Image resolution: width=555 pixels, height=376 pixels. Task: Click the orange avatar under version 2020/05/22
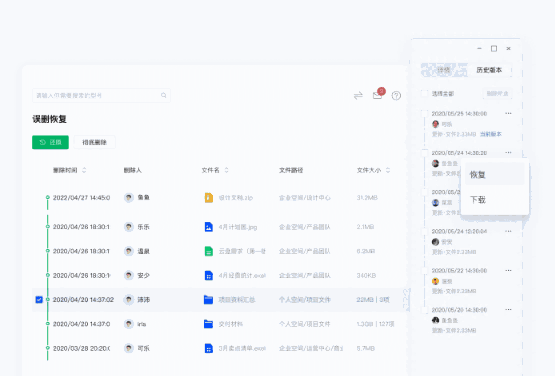tap(435, 281)
